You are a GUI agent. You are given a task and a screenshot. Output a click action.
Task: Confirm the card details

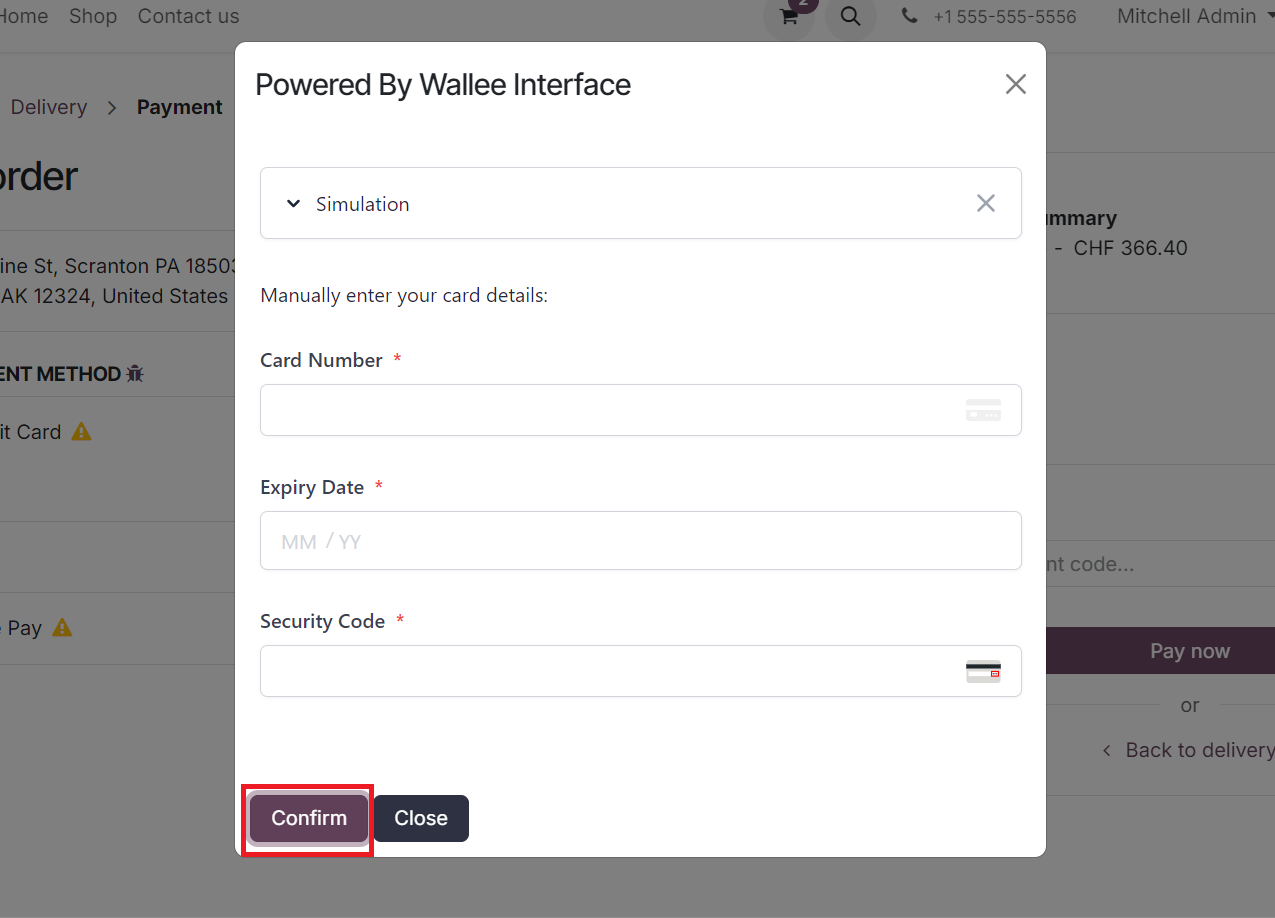point(307,817)
